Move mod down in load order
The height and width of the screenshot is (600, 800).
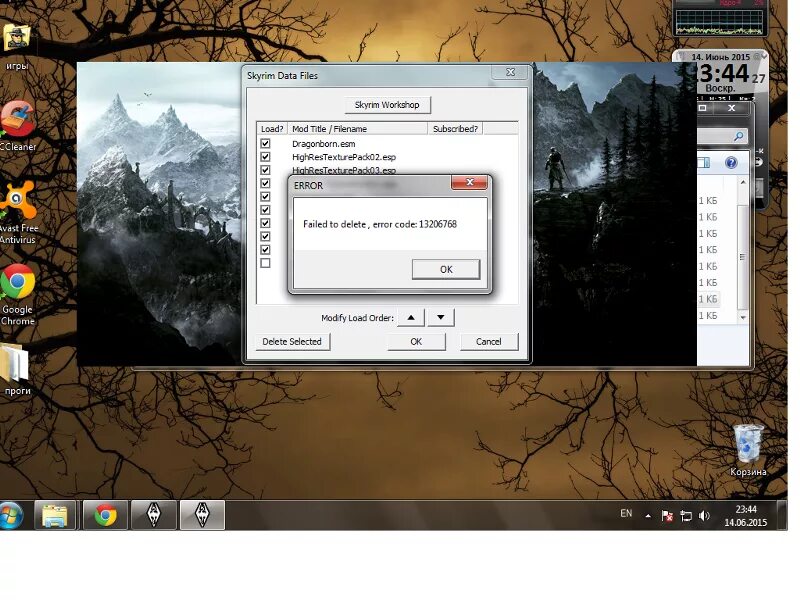(441, 317)
